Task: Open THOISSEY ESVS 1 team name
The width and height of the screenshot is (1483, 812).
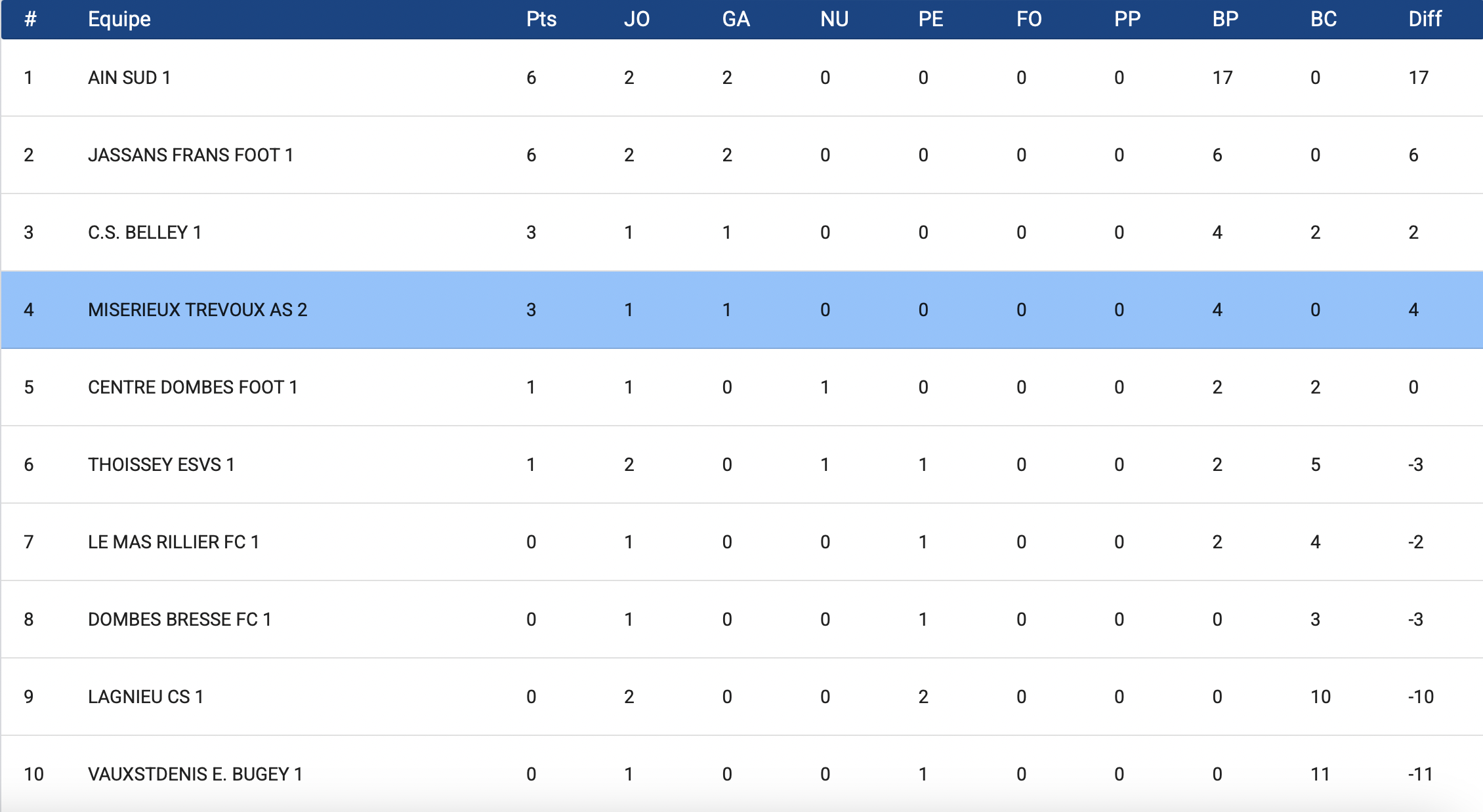Action: pos(161,465)
